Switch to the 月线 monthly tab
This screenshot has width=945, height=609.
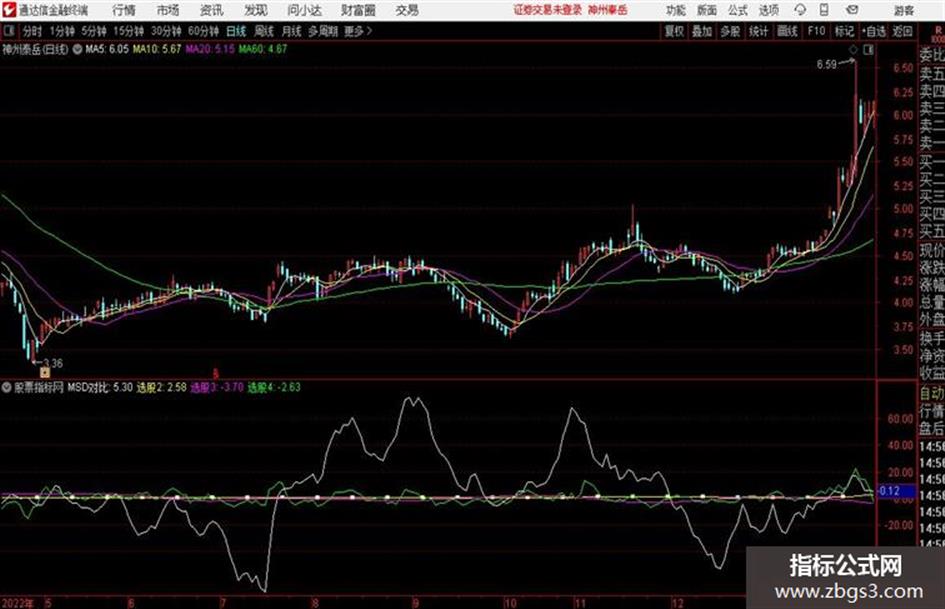(292, 31)
